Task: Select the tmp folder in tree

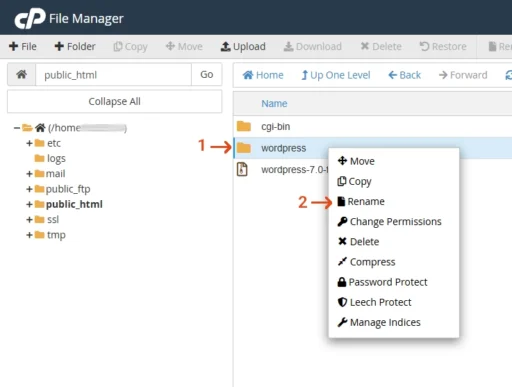Action: [x=56, y=235]
